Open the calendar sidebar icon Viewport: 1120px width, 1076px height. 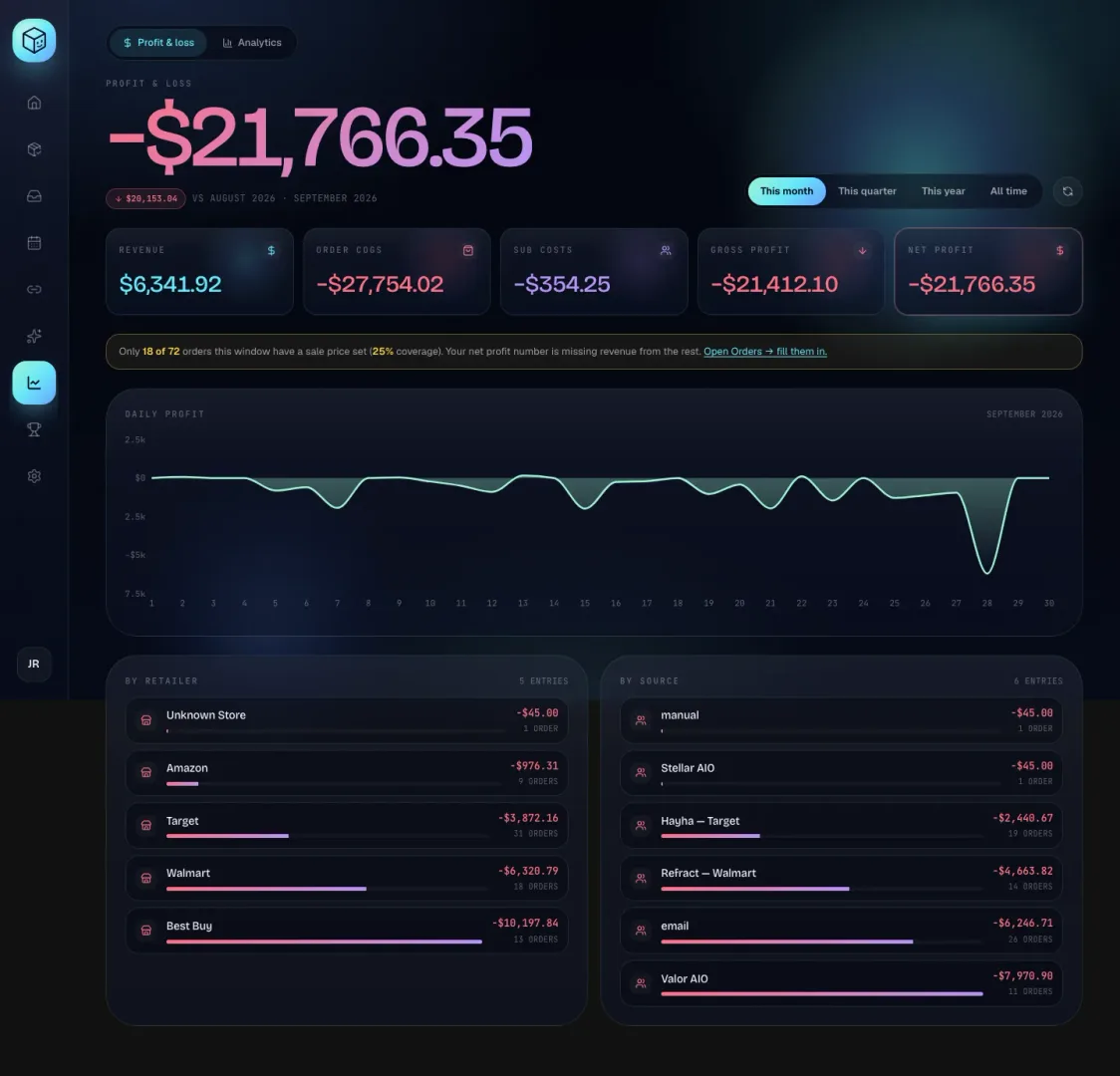coord(34,243)
